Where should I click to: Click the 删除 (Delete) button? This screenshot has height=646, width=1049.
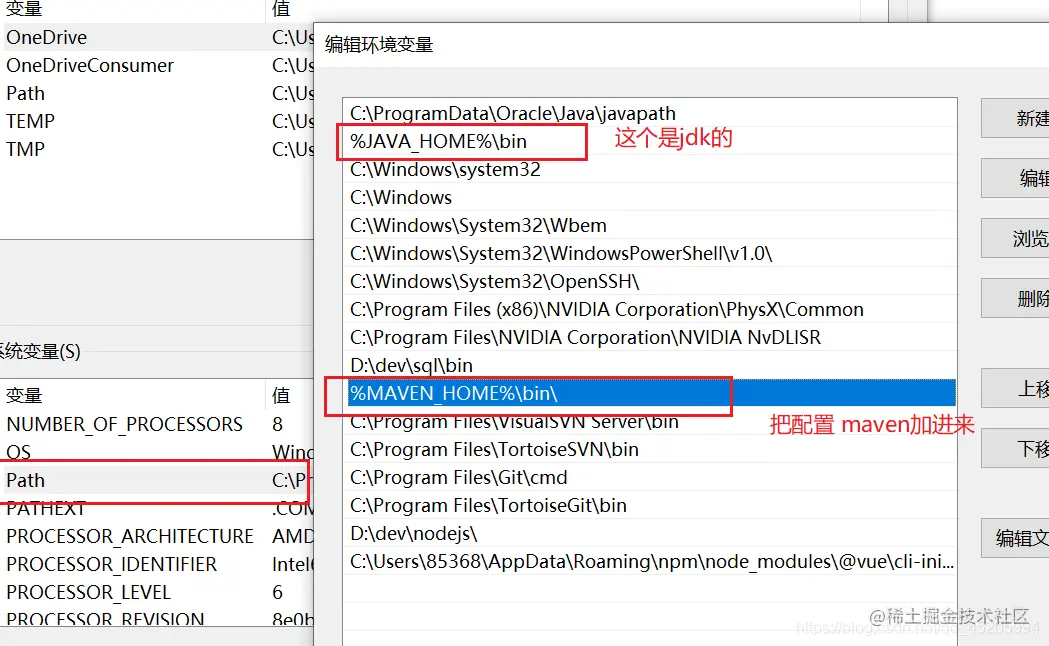click(x=1016, y=298)
